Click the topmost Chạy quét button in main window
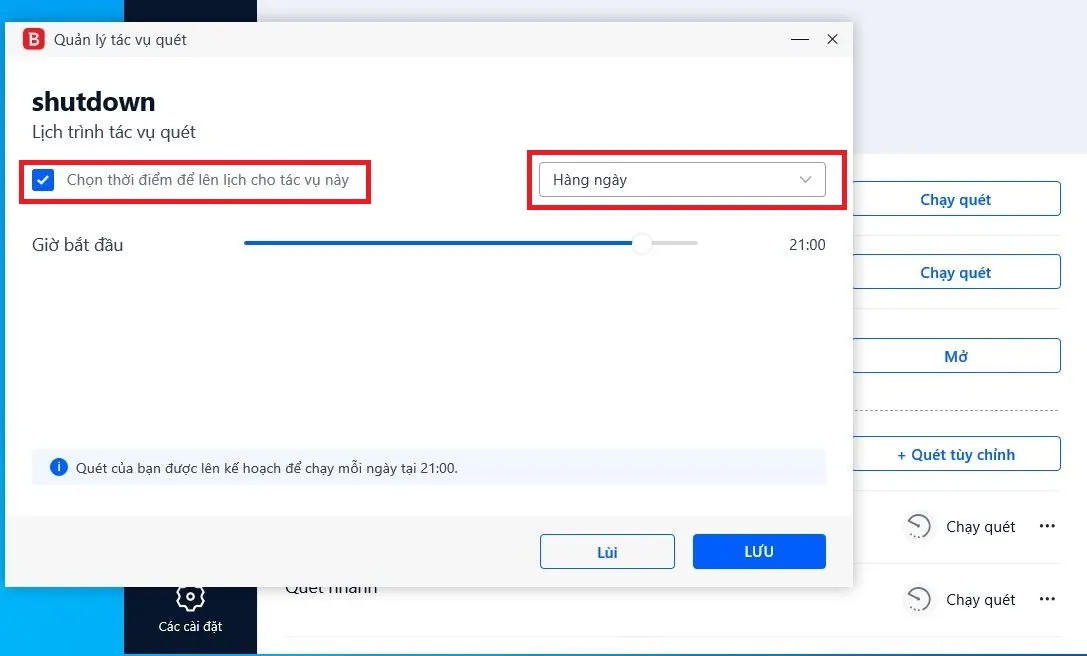 click(x=956, y=199)
